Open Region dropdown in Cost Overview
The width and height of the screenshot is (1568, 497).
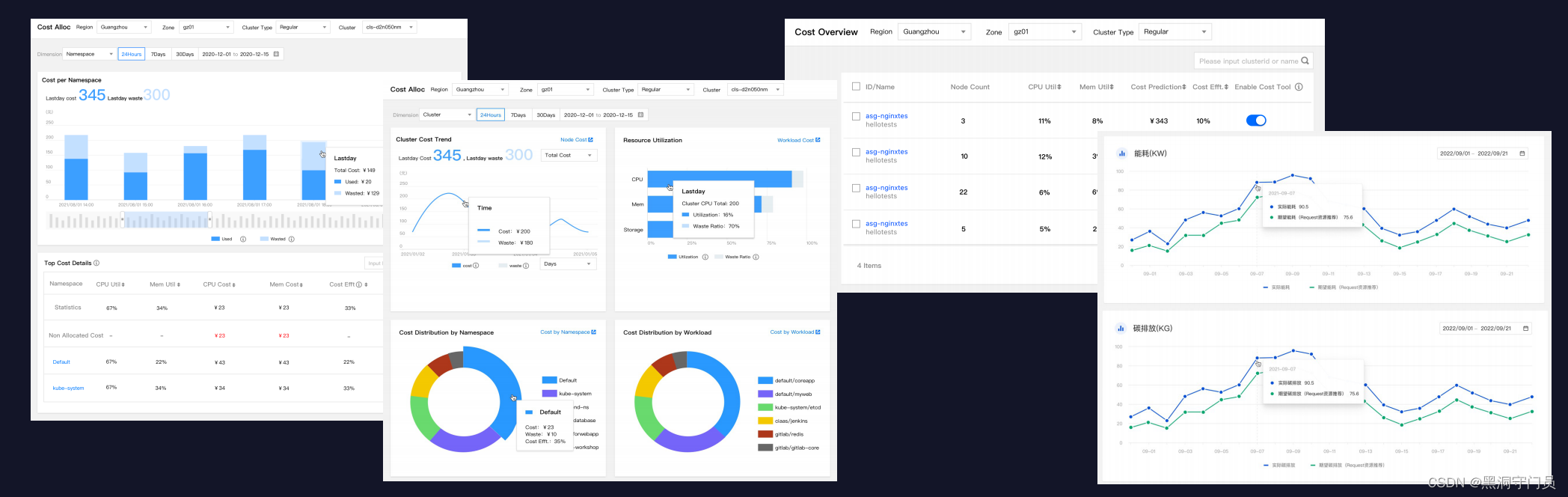(934, 31)
